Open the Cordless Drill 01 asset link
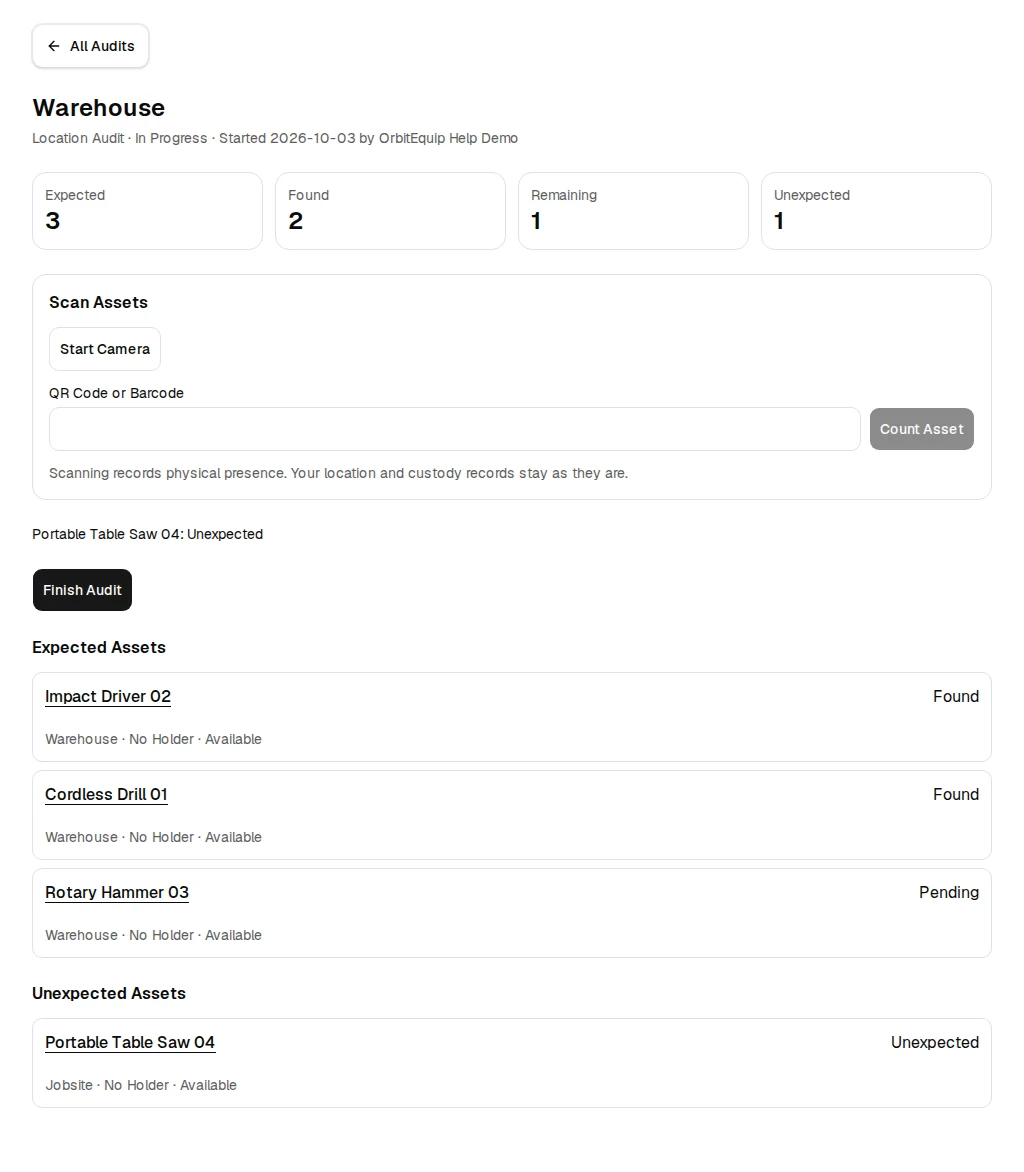The image size is (1024, 1172). 106,795
